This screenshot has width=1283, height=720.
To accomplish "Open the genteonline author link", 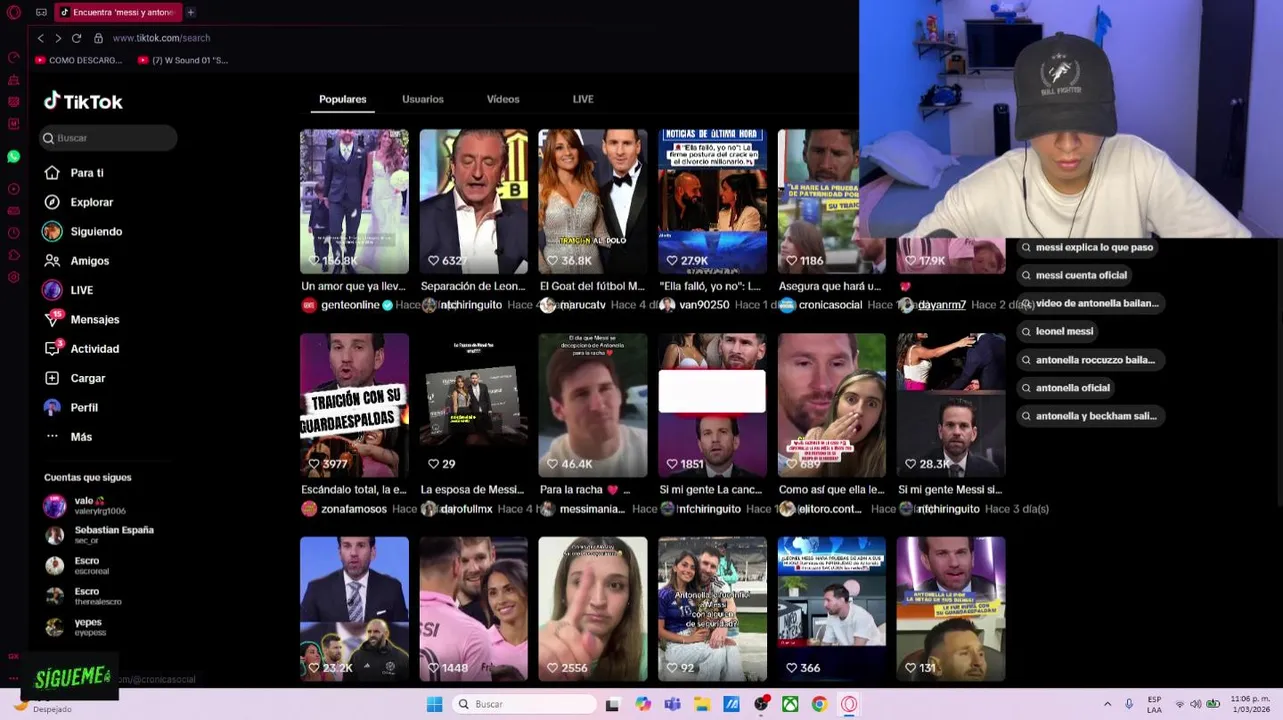I will pos(350,305).
